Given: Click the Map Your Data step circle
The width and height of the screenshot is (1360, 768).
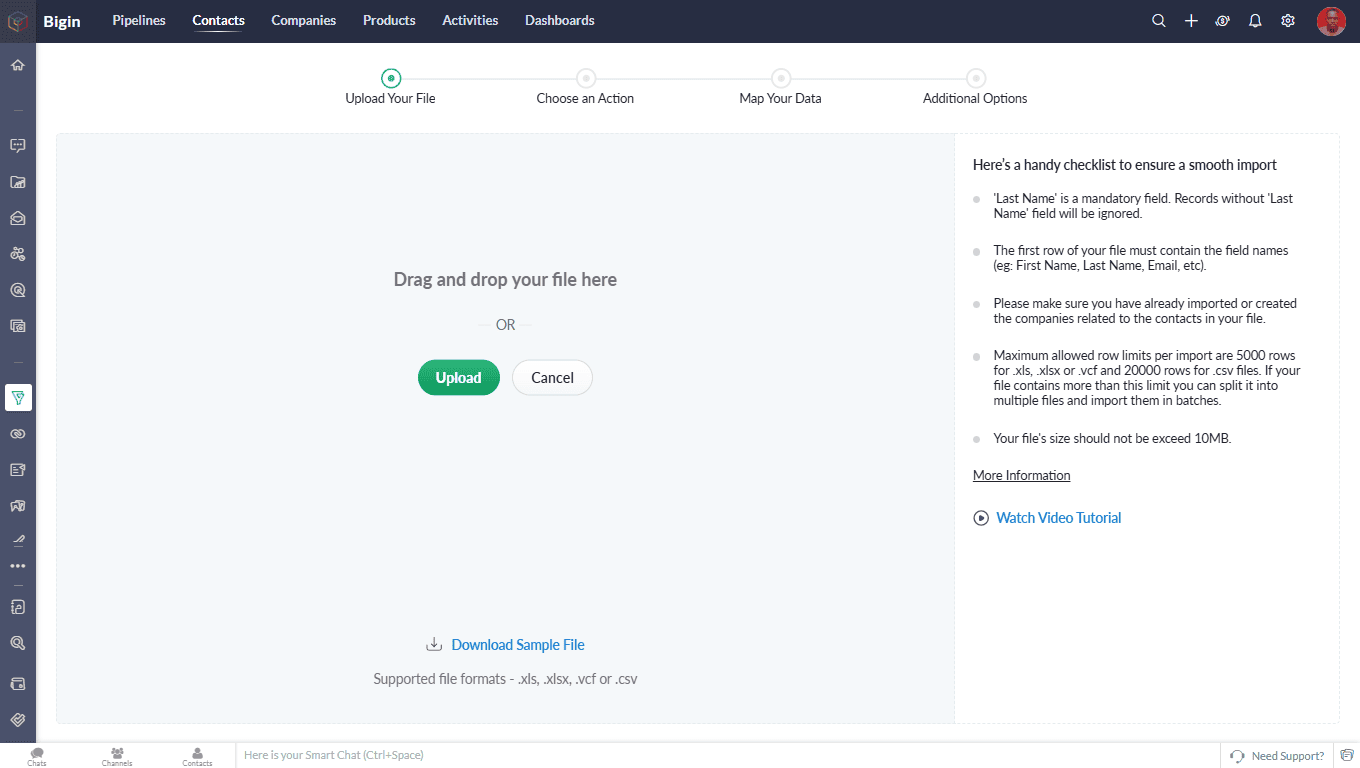Looking at the screenshot, I should 781,78.
